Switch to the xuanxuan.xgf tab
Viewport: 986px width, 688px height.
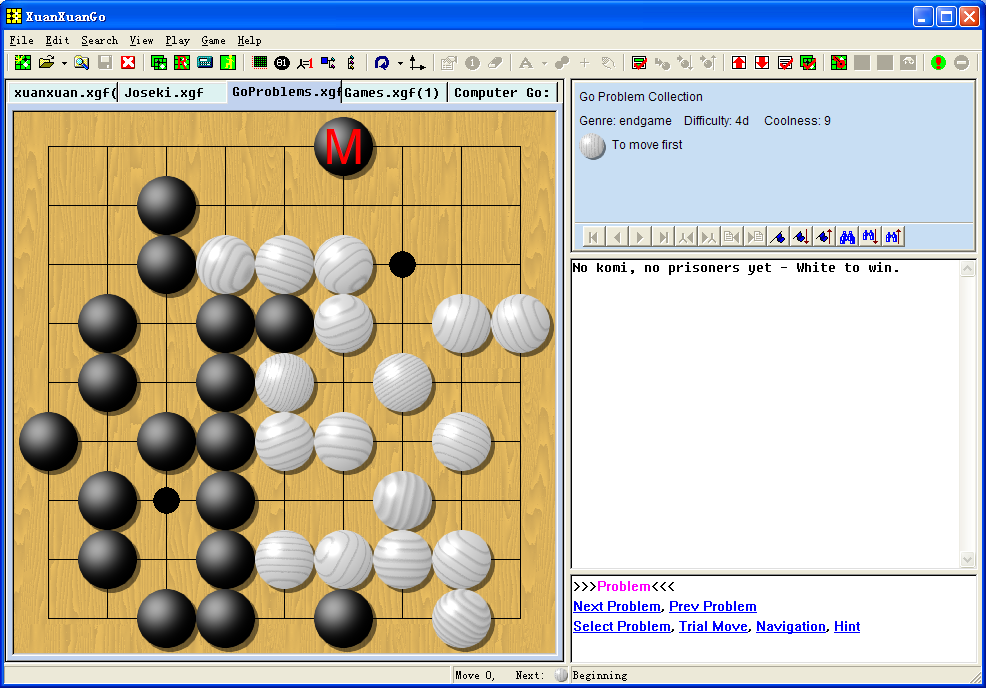[64, 92]
